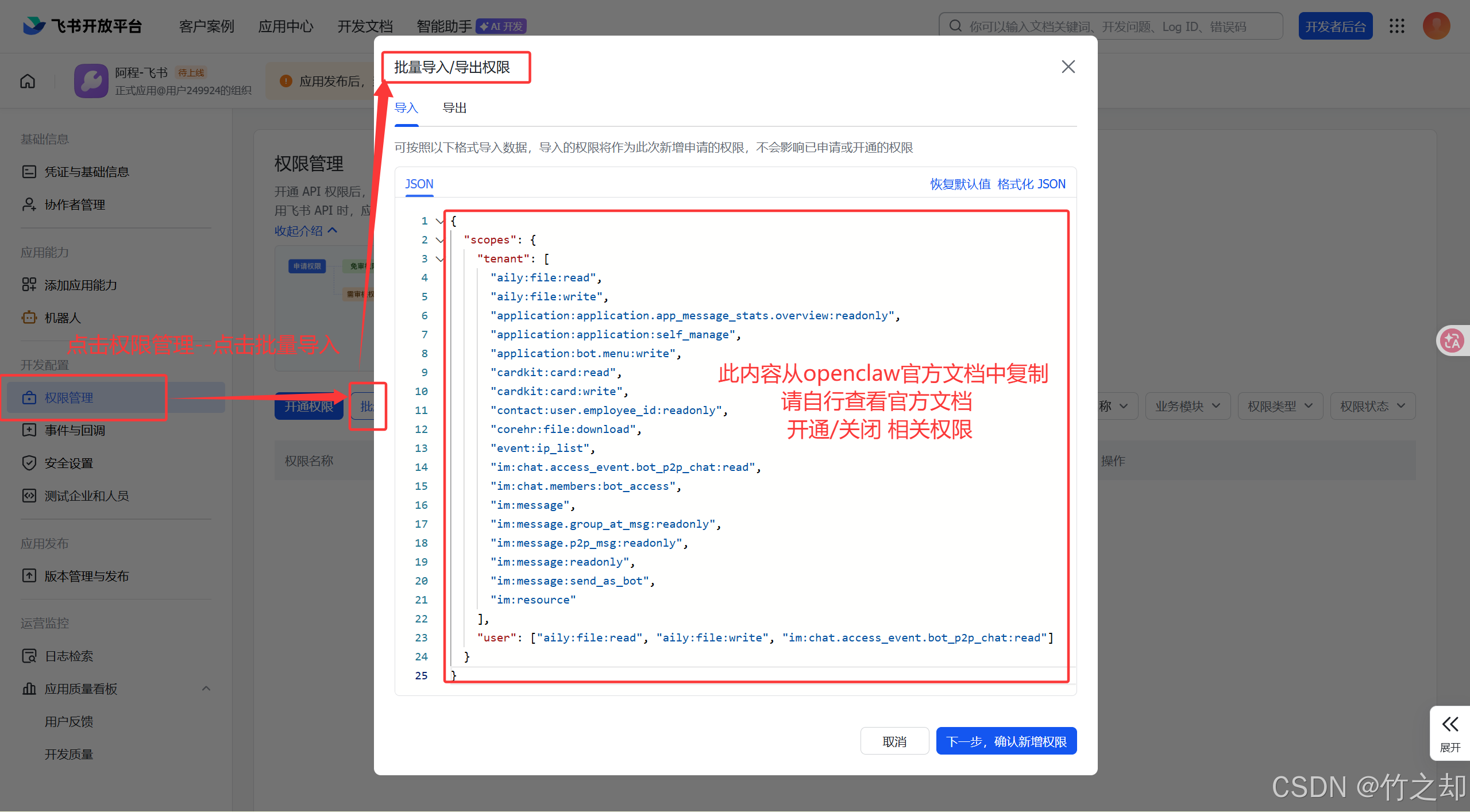This screenshot has width=1470, height=812.
Task: Click the floating translate icon on the right edge
Action: (1452, 341)
